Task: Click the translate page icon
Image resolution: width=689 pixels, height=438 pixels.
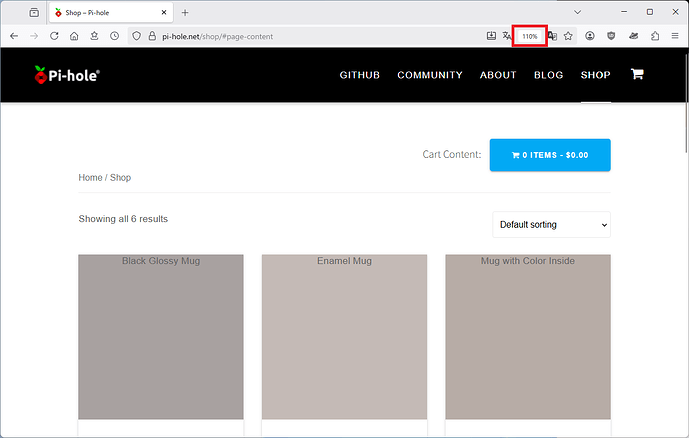Action: click(x=507, y=36)
